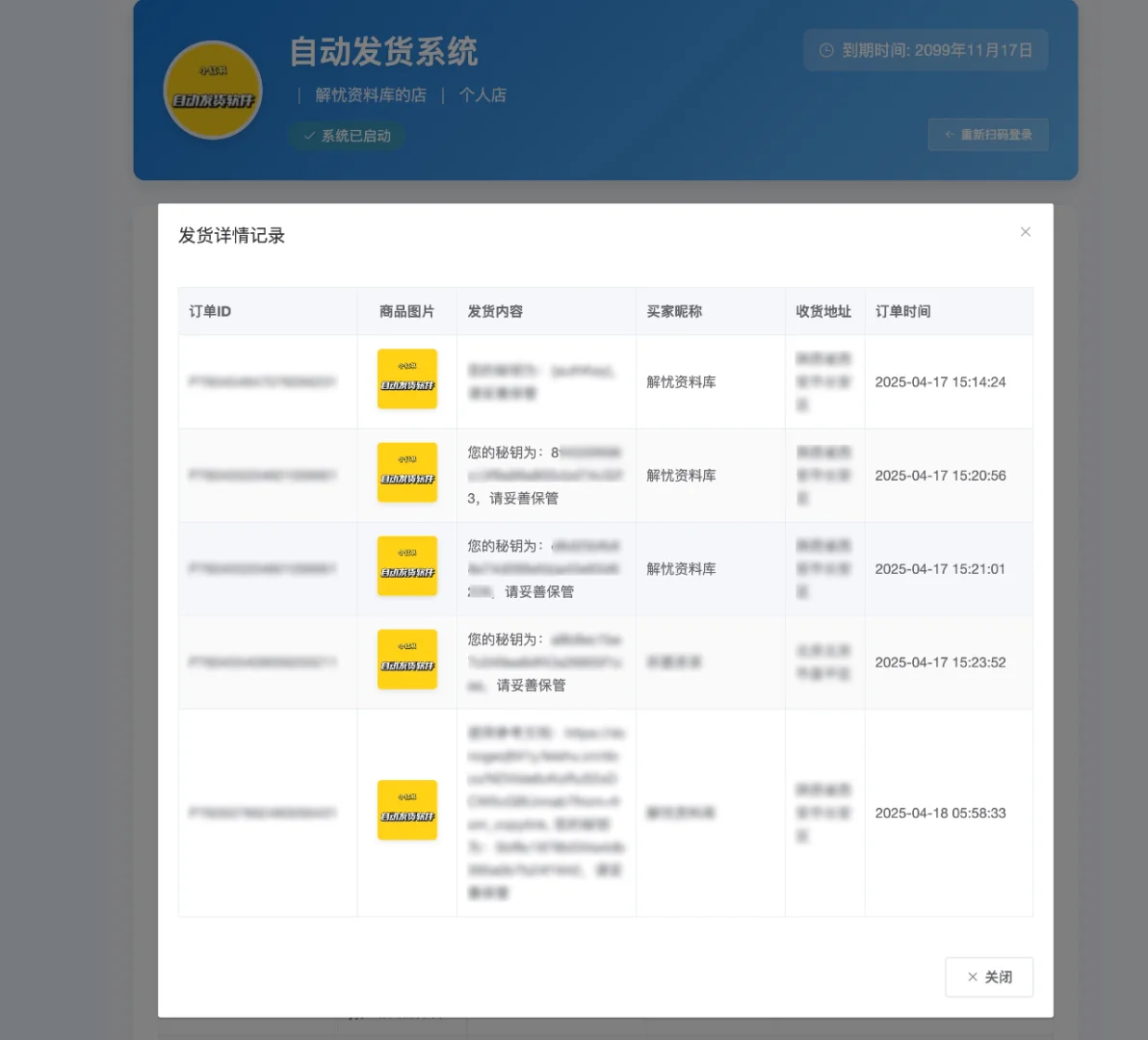Click the round store avatar logo
Viewport: 1148px width, 1040px height.
[x=213, y=90]
